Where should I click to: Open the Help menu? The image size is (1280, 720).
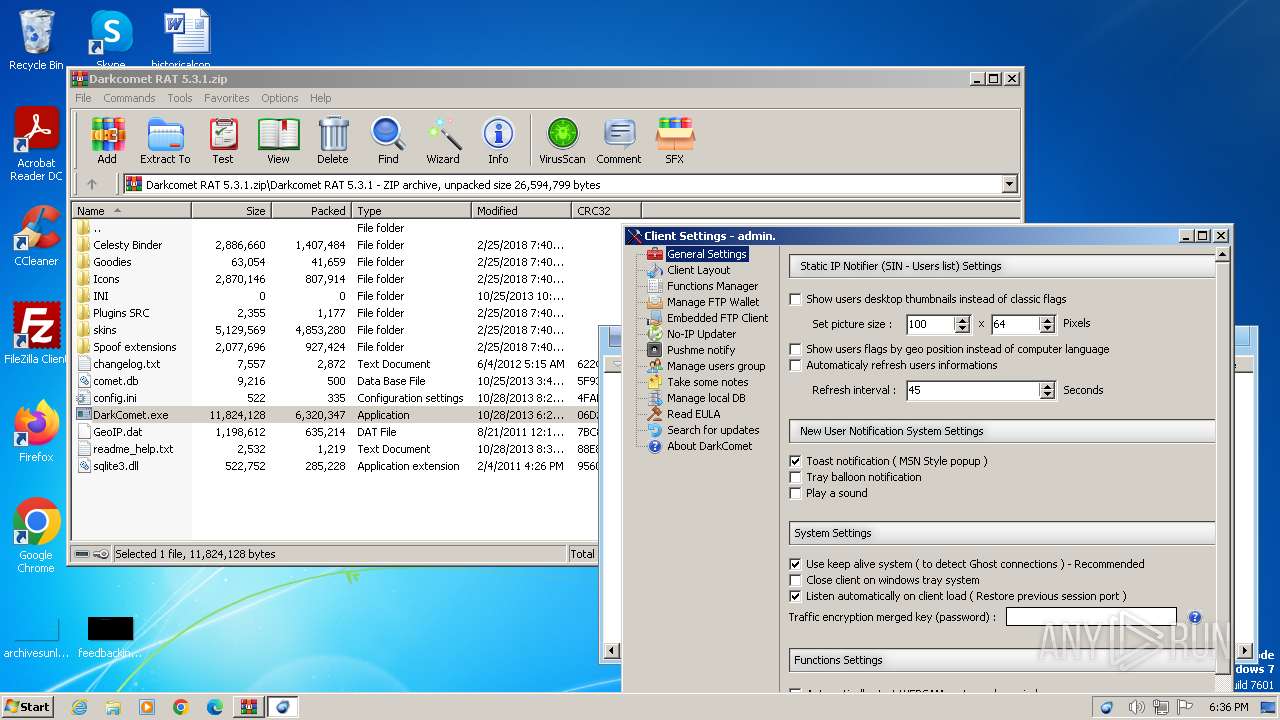[320, 98]
